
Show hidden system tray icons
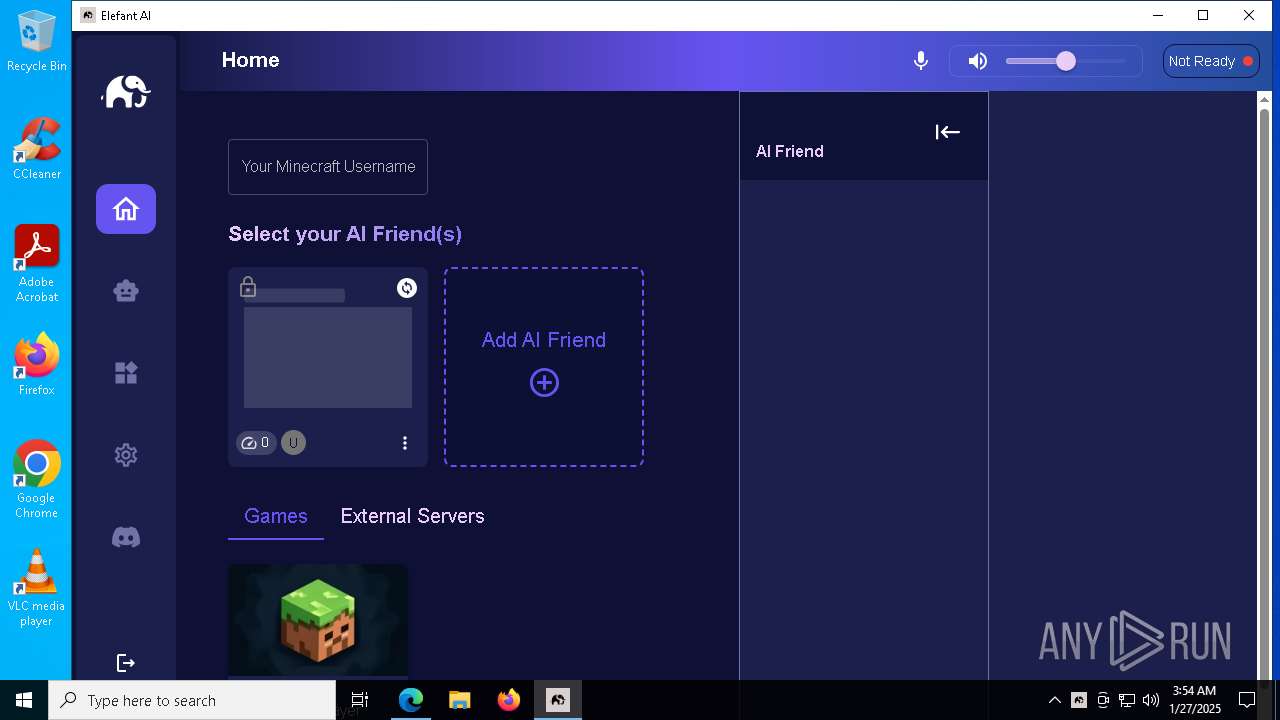point(1054,700)
